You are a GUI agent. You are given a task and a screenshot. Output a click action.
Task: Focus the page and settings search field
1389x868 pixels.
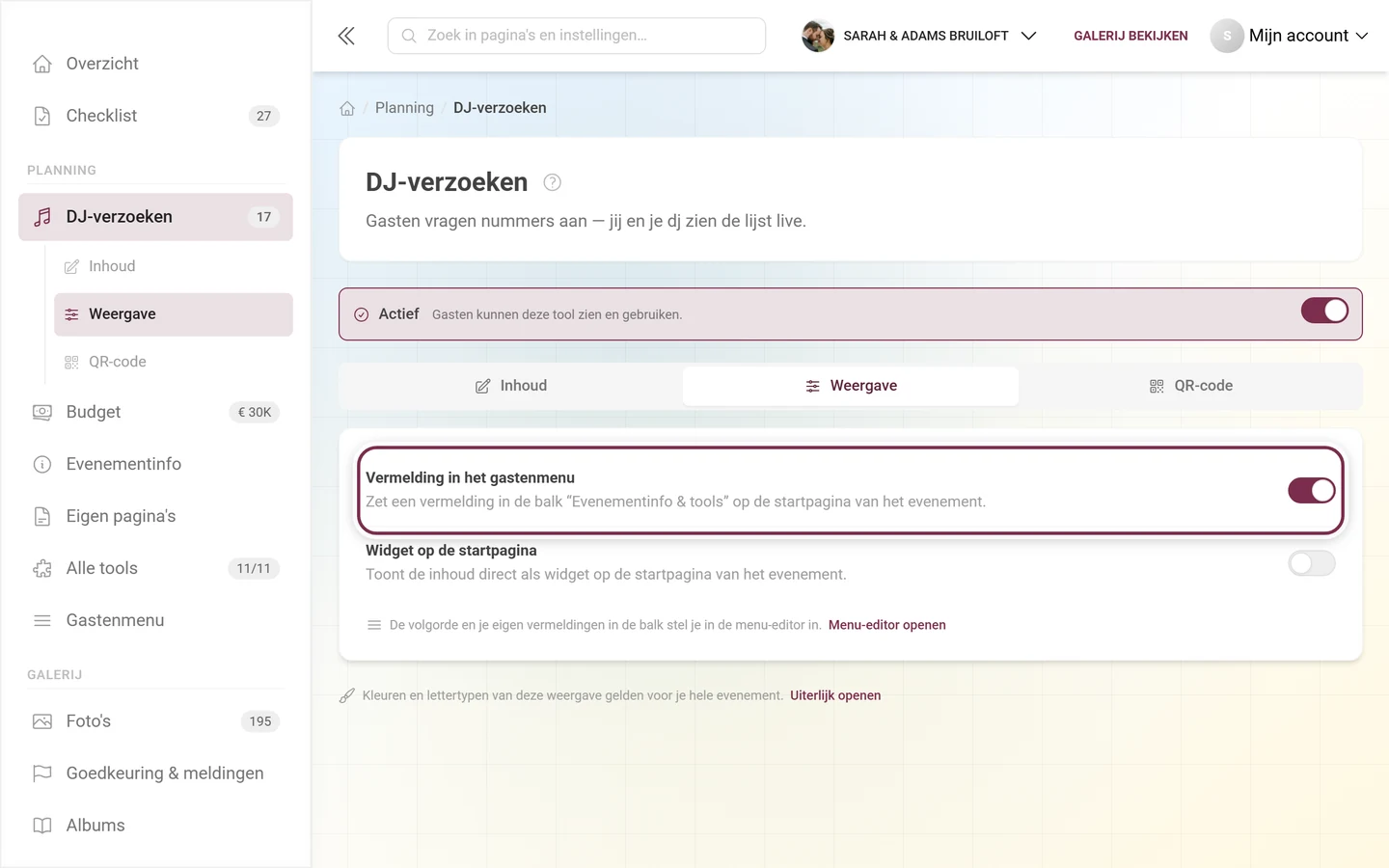click(x=577, y=36)
